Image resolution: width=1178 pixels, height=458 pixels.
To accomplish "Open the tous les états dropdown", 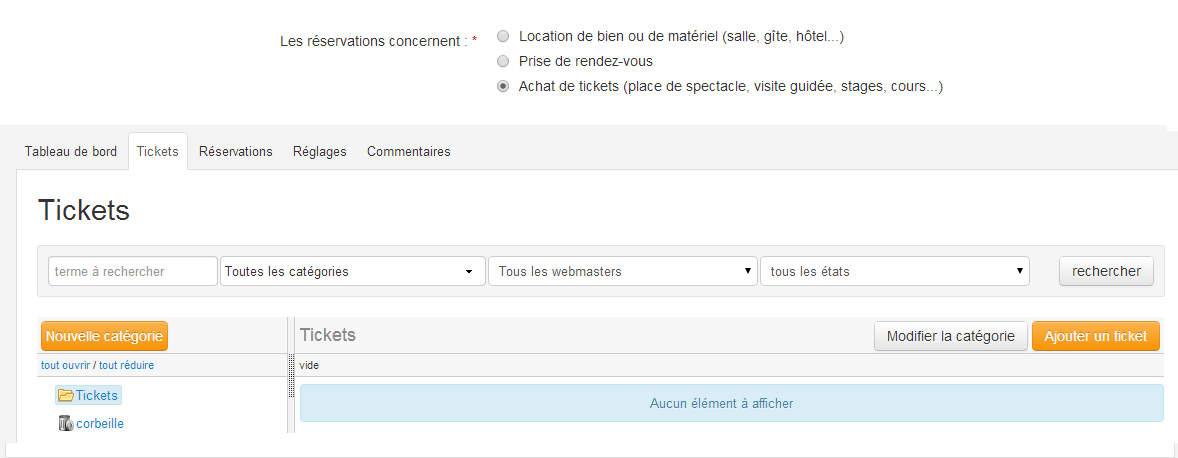I will click(895, 271).
